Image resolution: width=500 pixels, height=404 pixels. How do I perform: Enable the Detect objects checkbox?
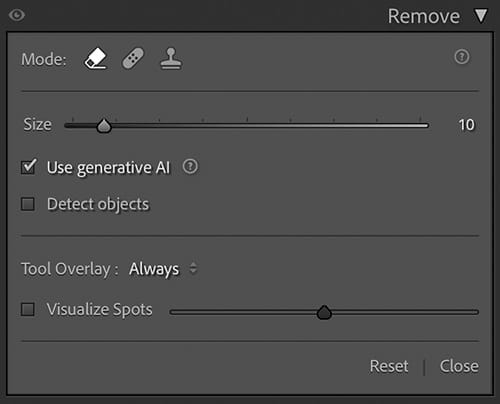[x=28, y=204]
